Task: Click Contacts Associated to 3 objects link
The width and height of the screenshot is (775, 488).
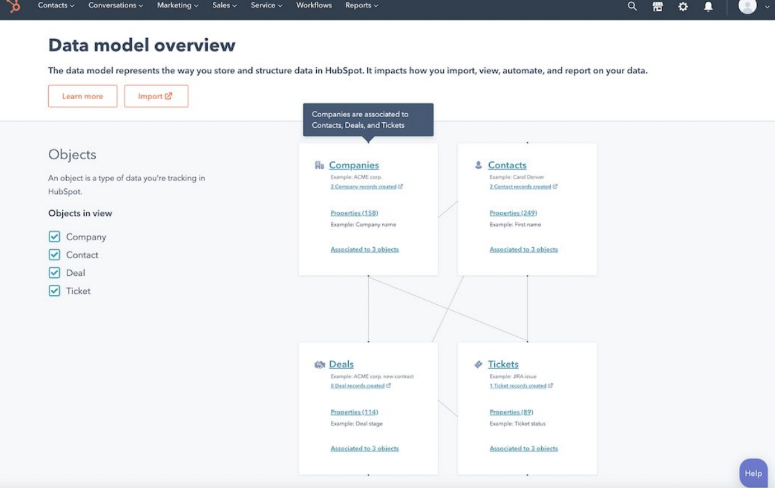Action: coord(523,250)
